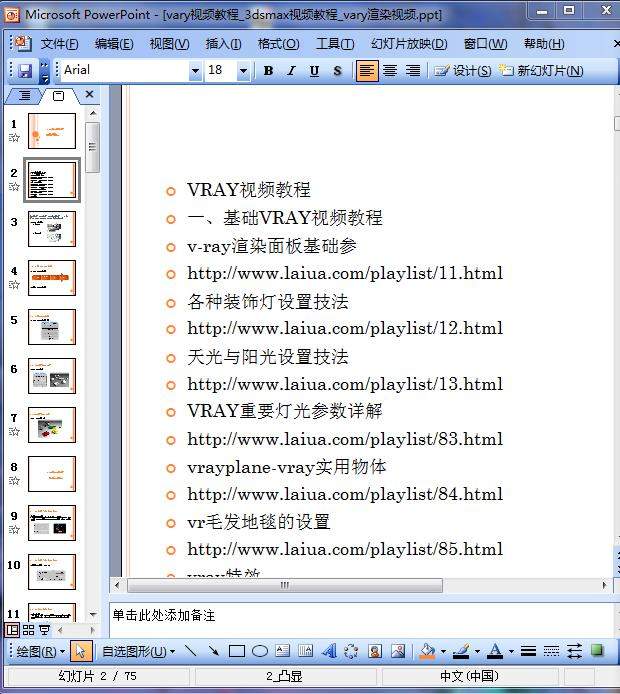Open the 工具(T) menu
The height and width of the screenshot is (694, 620).
(335, 44)
